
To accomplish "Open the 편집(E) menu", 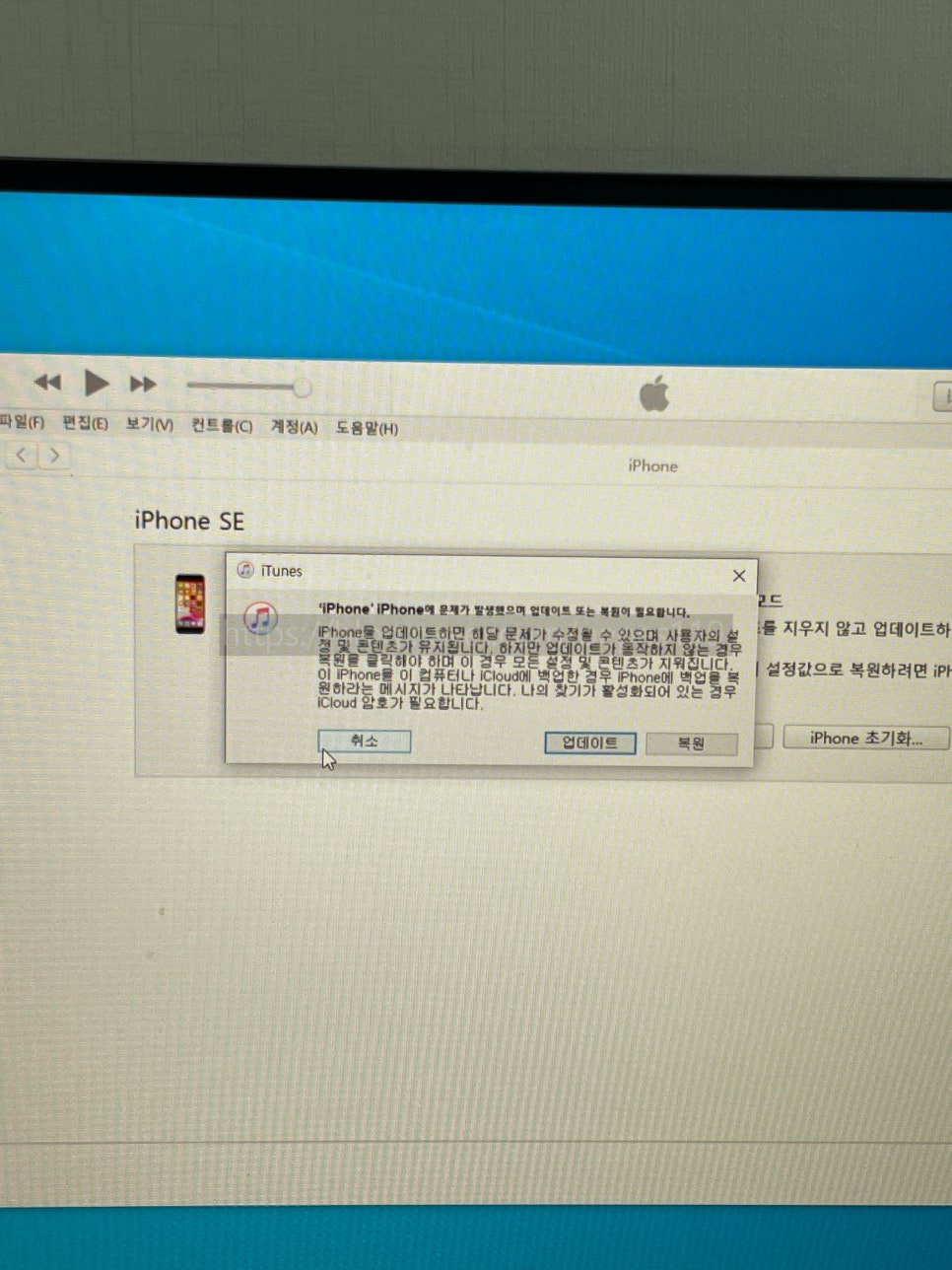I will pos(86,423).
